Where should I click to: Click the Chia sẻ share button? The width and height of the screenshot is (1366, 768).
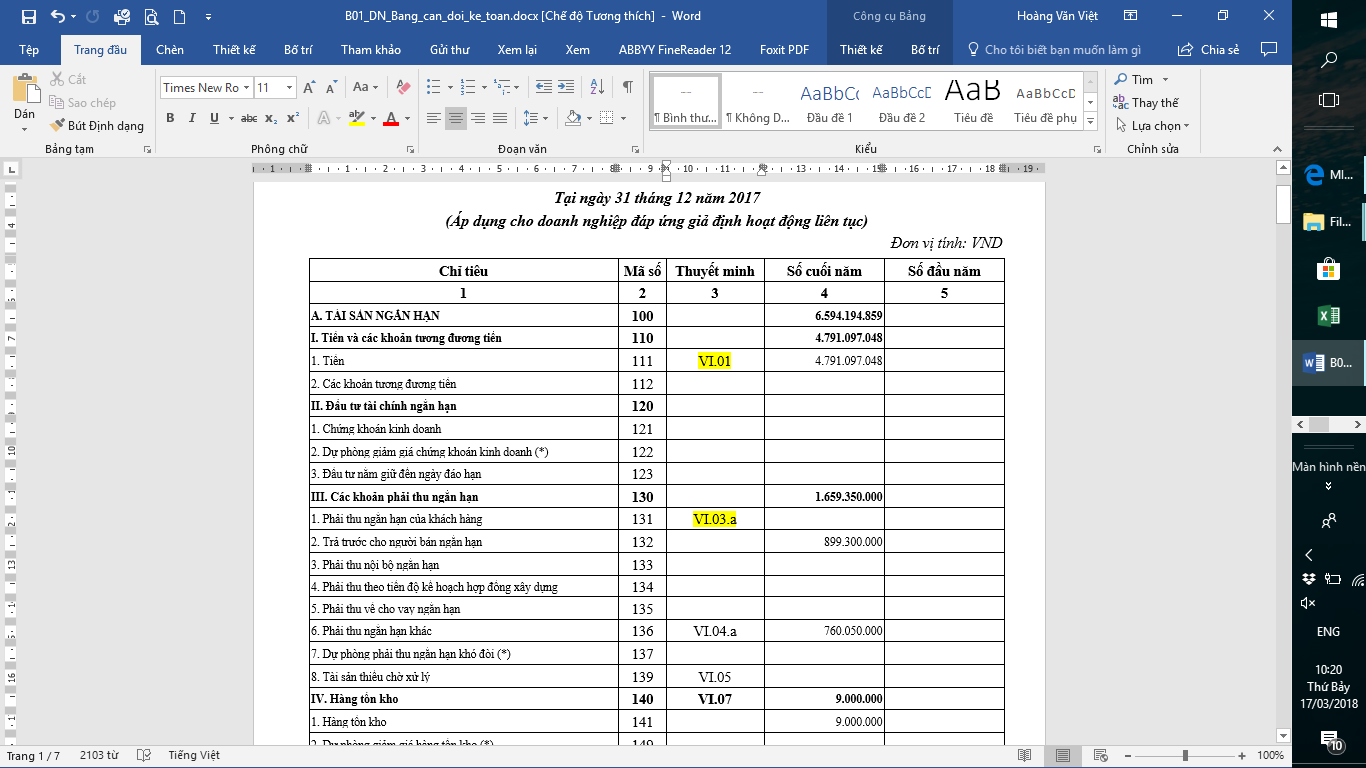1210,50
